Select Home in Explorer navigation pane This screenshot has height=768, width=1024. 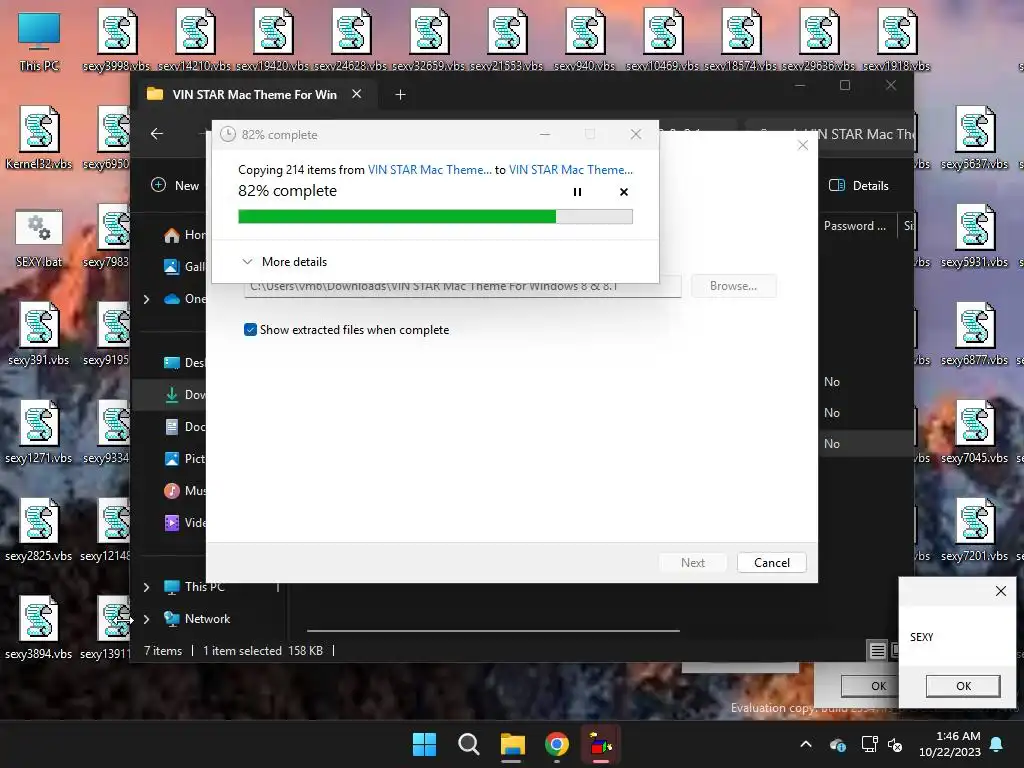coord(184,235)
